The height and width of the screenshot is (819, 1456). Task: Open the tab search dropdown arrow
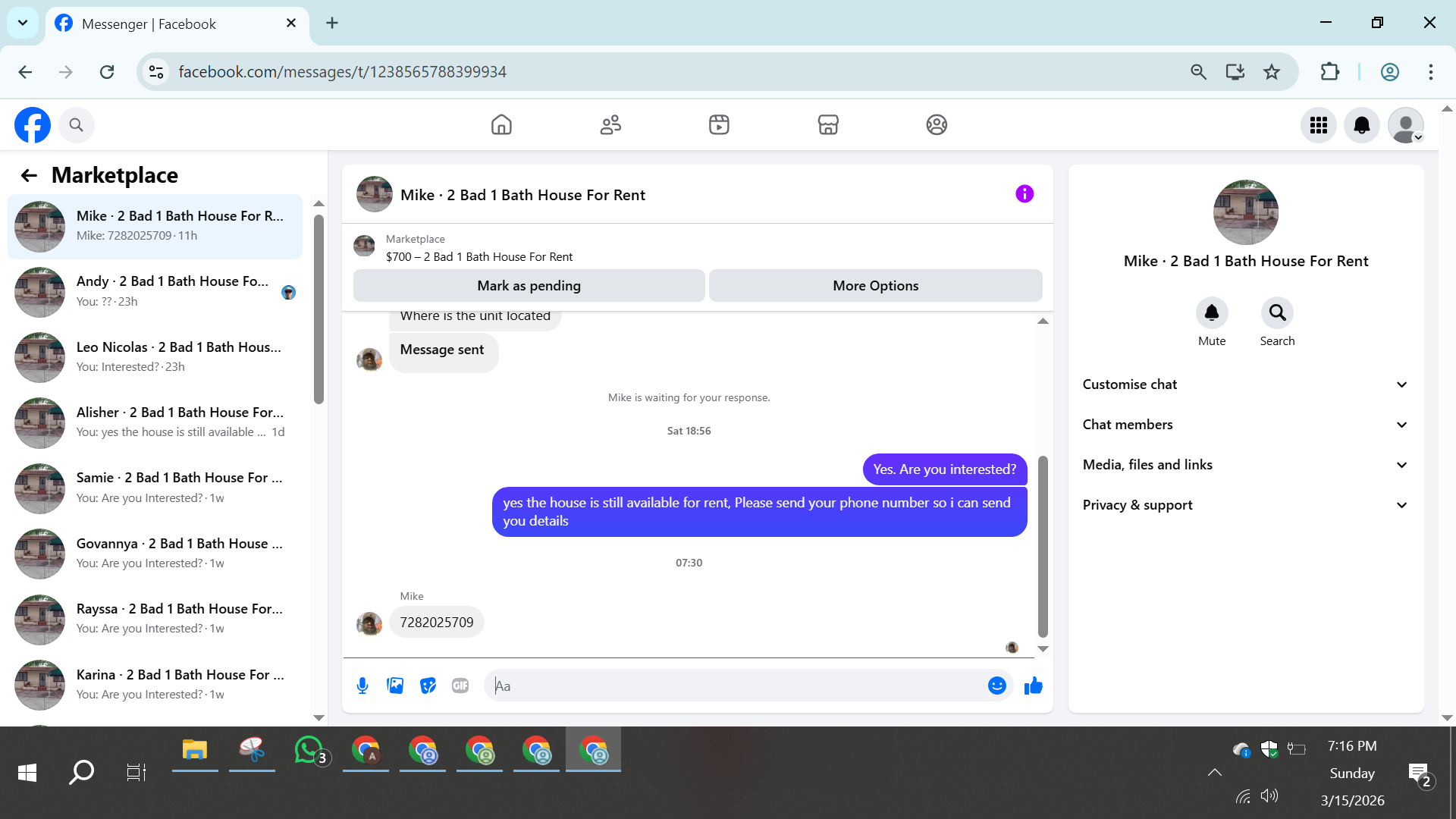[x=23, y=23]
